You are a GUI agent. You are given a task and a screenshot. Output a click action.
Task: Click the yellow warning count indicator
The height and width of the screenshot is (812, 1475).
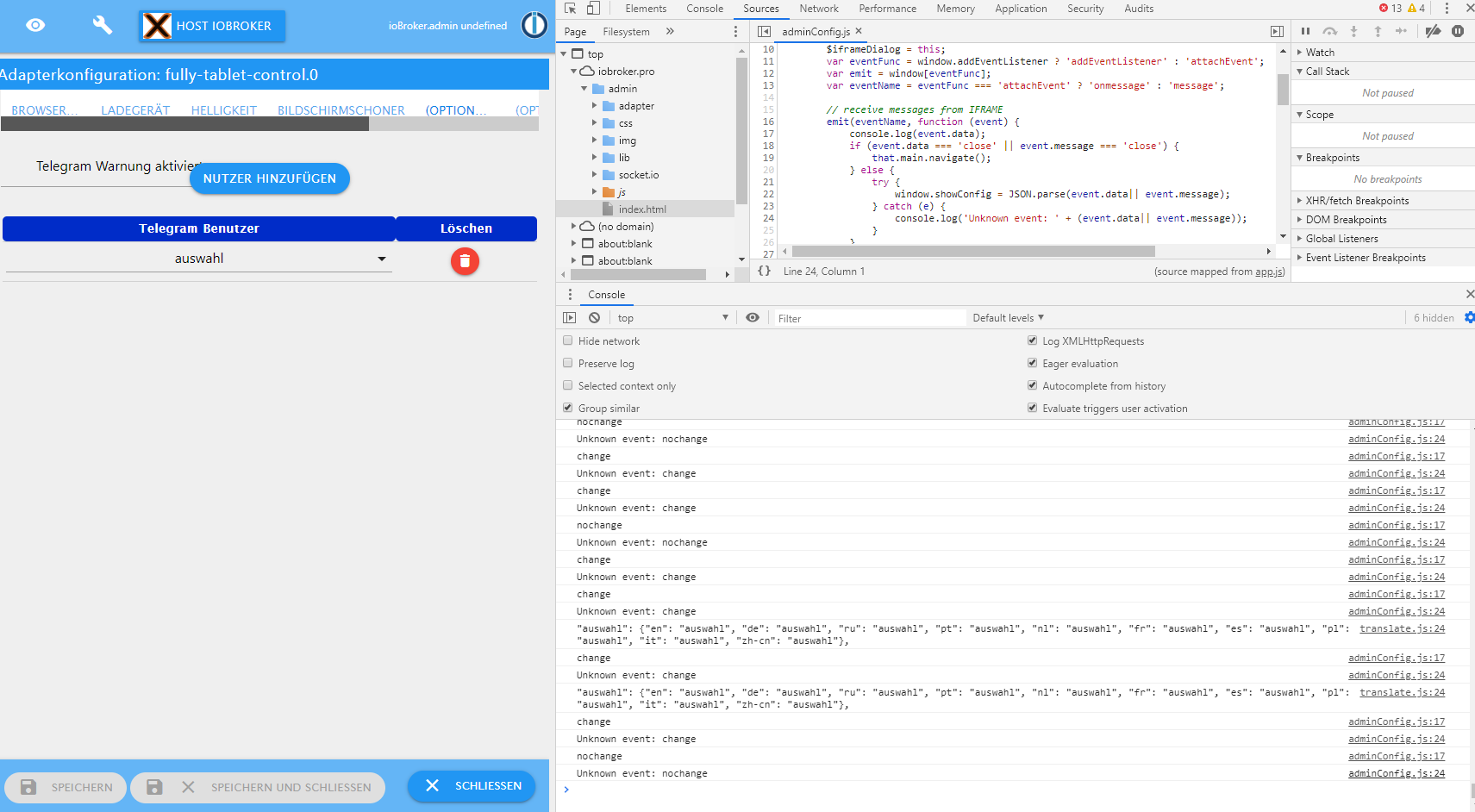coord(1416,9)
